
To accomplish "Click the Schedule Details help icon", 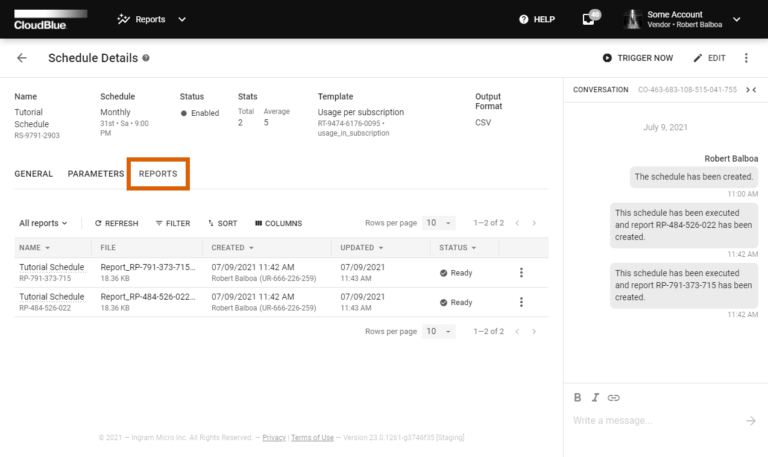I will click(146, 58).
